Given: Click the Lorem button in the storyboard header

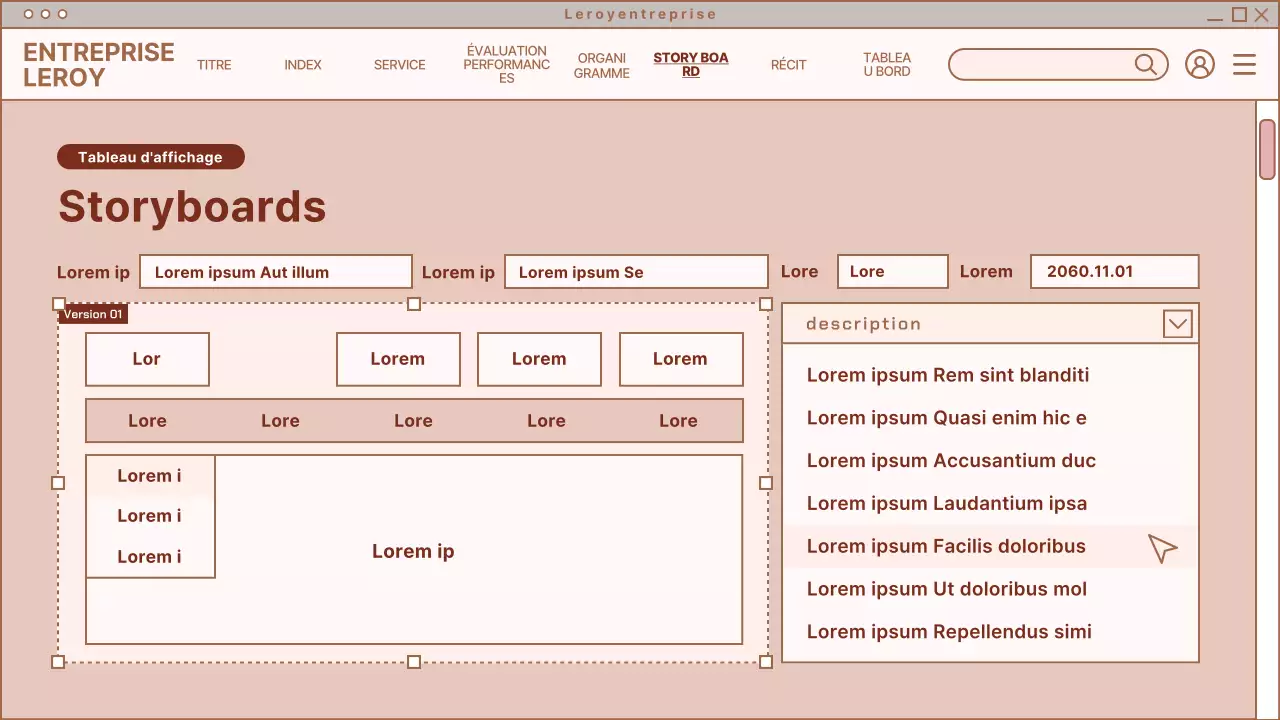Looking at the screenshot, I should click(398, 358).
